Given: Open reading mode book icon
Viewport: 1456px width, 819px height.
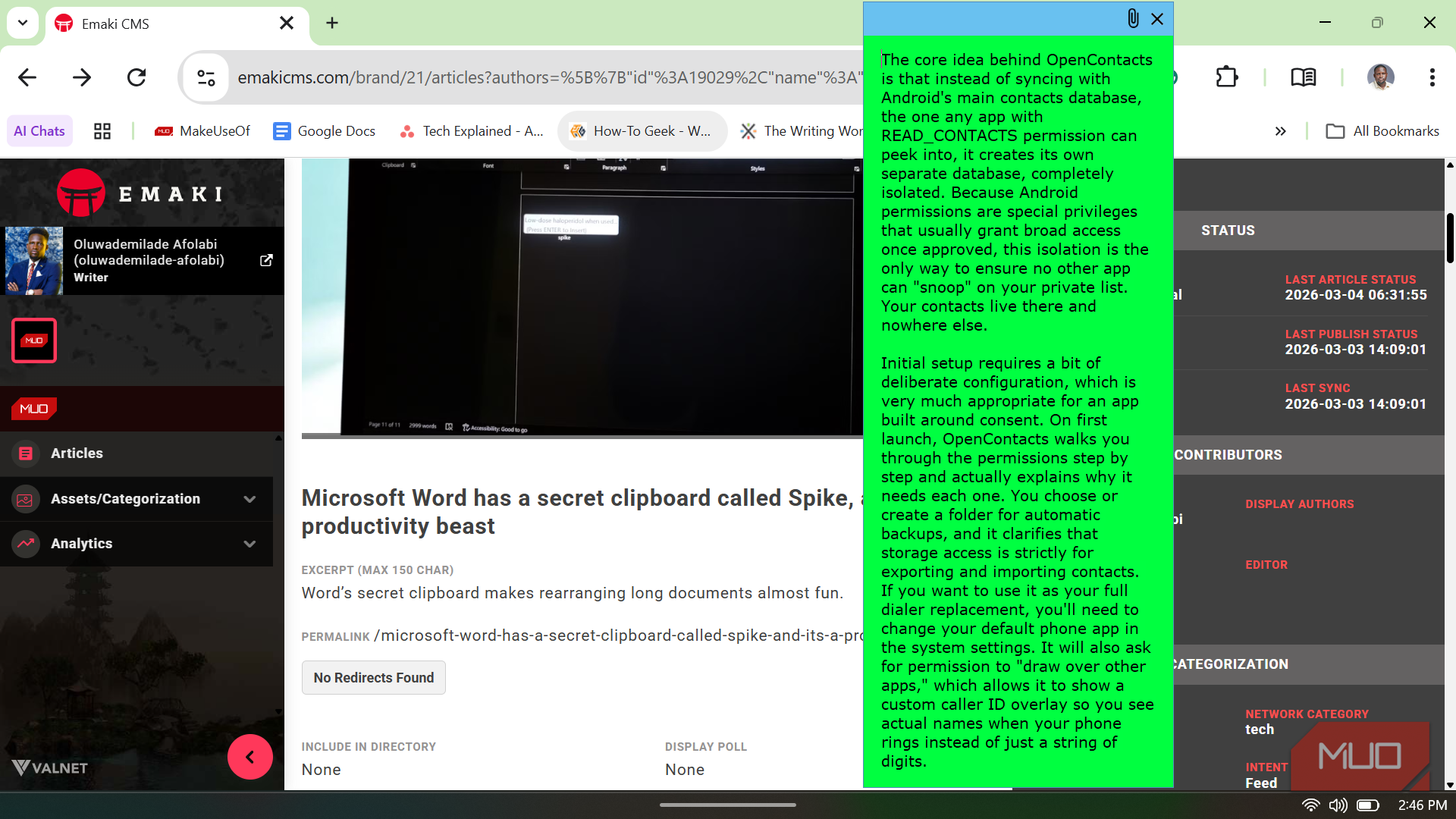Looking at the screenshot, I should pos(1303,77).
